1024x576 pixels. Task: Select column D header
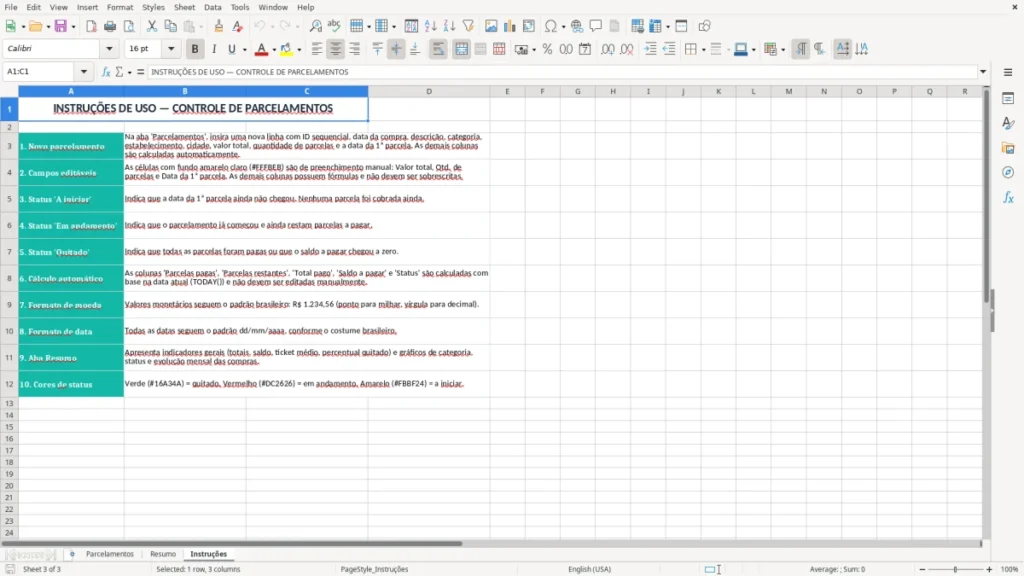click(429, 91)
